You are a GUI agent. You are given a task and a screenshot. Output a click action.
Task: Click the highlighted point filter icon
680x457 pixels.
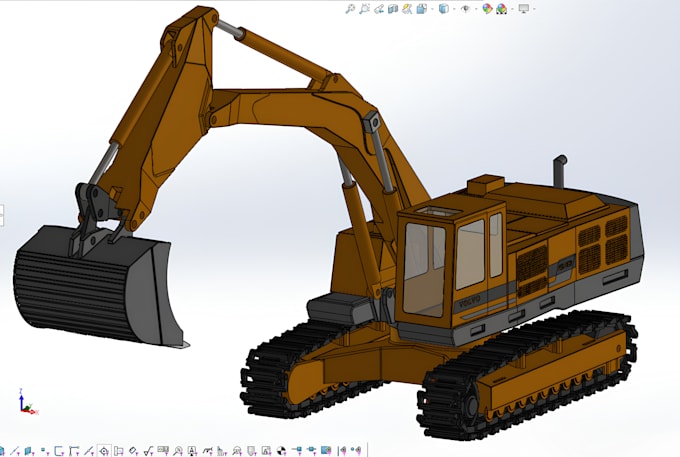(x=104, y=451)
